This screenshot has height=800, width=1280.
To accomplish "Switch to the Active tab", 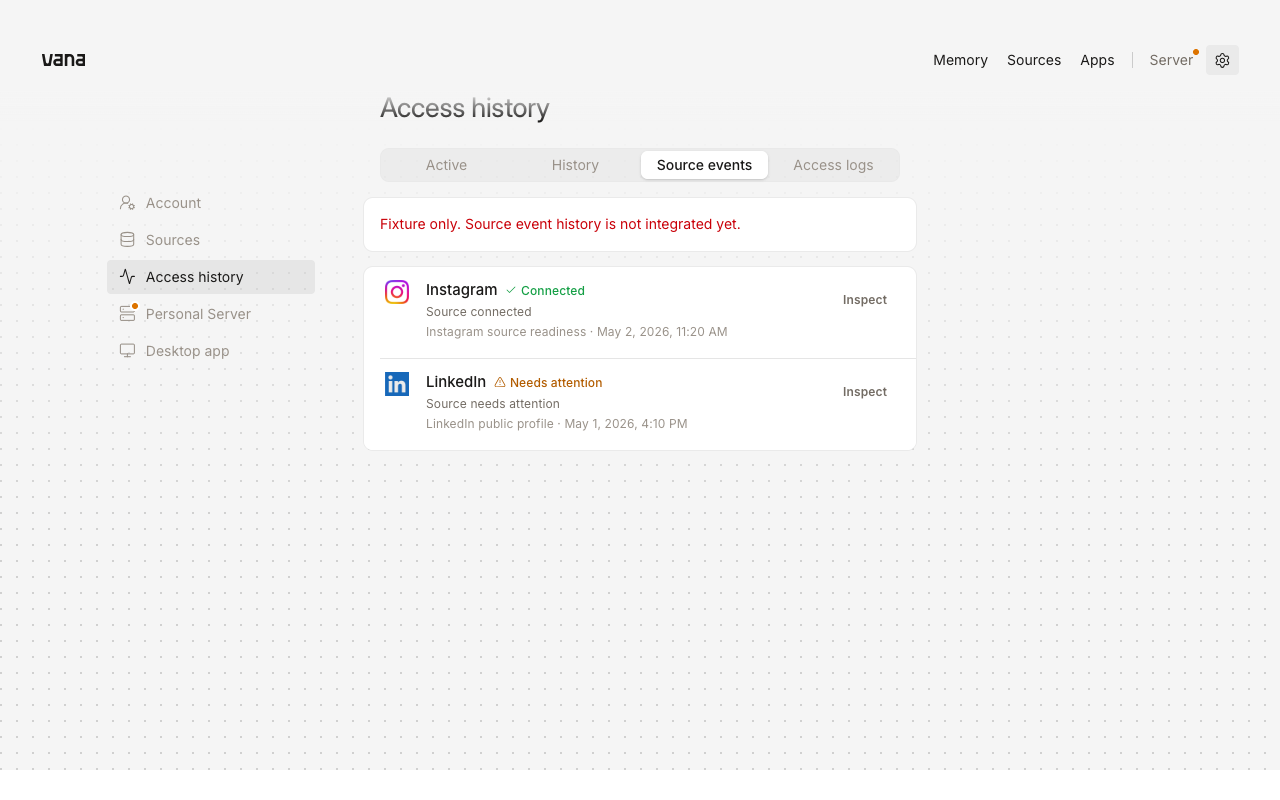I will click(446, 165).
